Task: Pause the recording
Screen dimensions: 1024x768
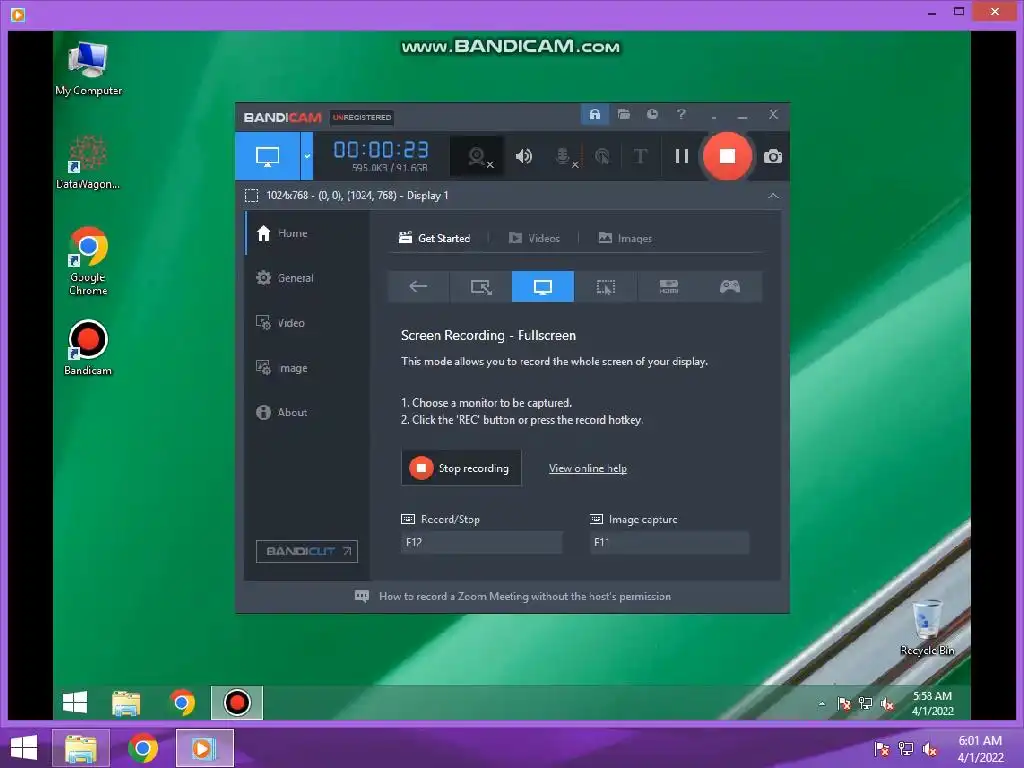Action: coord(681,156)
